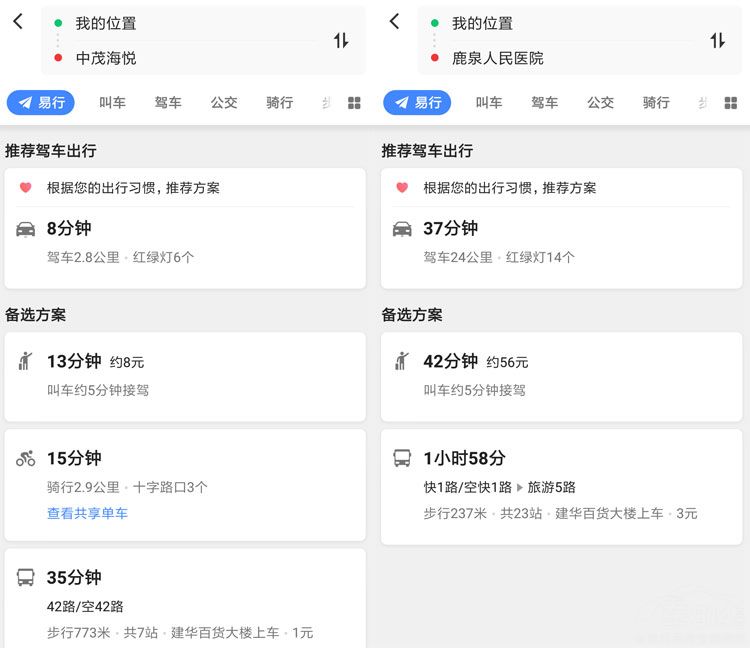Image resolution: width=750 pixels, height=650 pixels.
Task: Open grid menu beside 中茂海悦 travel tabs
Action: pos(354,103)
